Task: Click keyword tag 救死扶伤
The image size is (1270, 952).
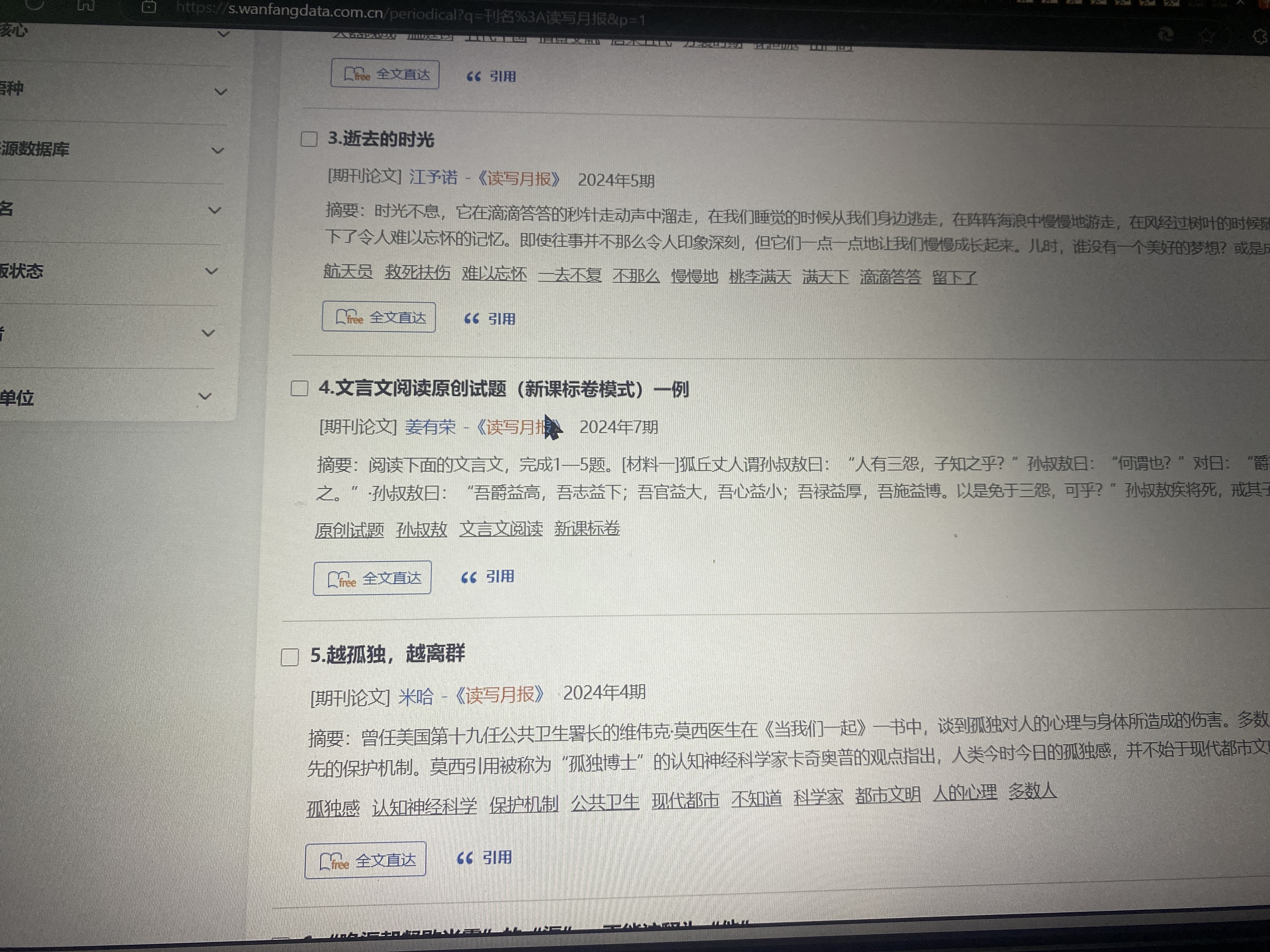Action: pyautogui.click(x=417, y=273)
